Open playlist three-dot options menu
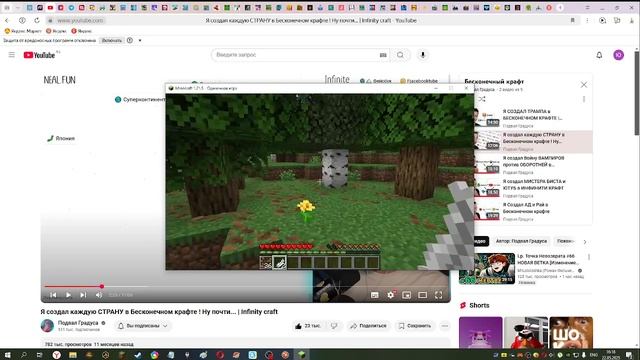Image resolution: width=640 pixels, height=360 pixels. pyautogui.click(x=584, y=99)
